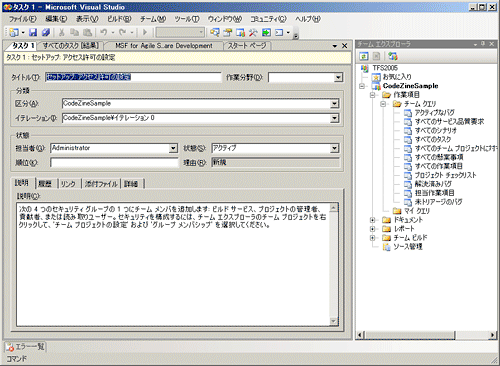
Task: Click the error list icon in bottom panel
Action: coord(10,347)
